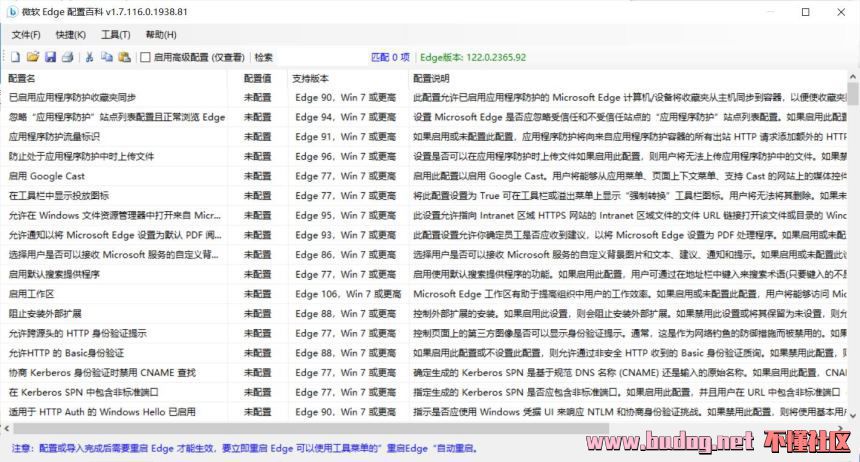Click Edge版本: 122.0.2365.92 label
860x462 pixels.
tap(473, 57)
